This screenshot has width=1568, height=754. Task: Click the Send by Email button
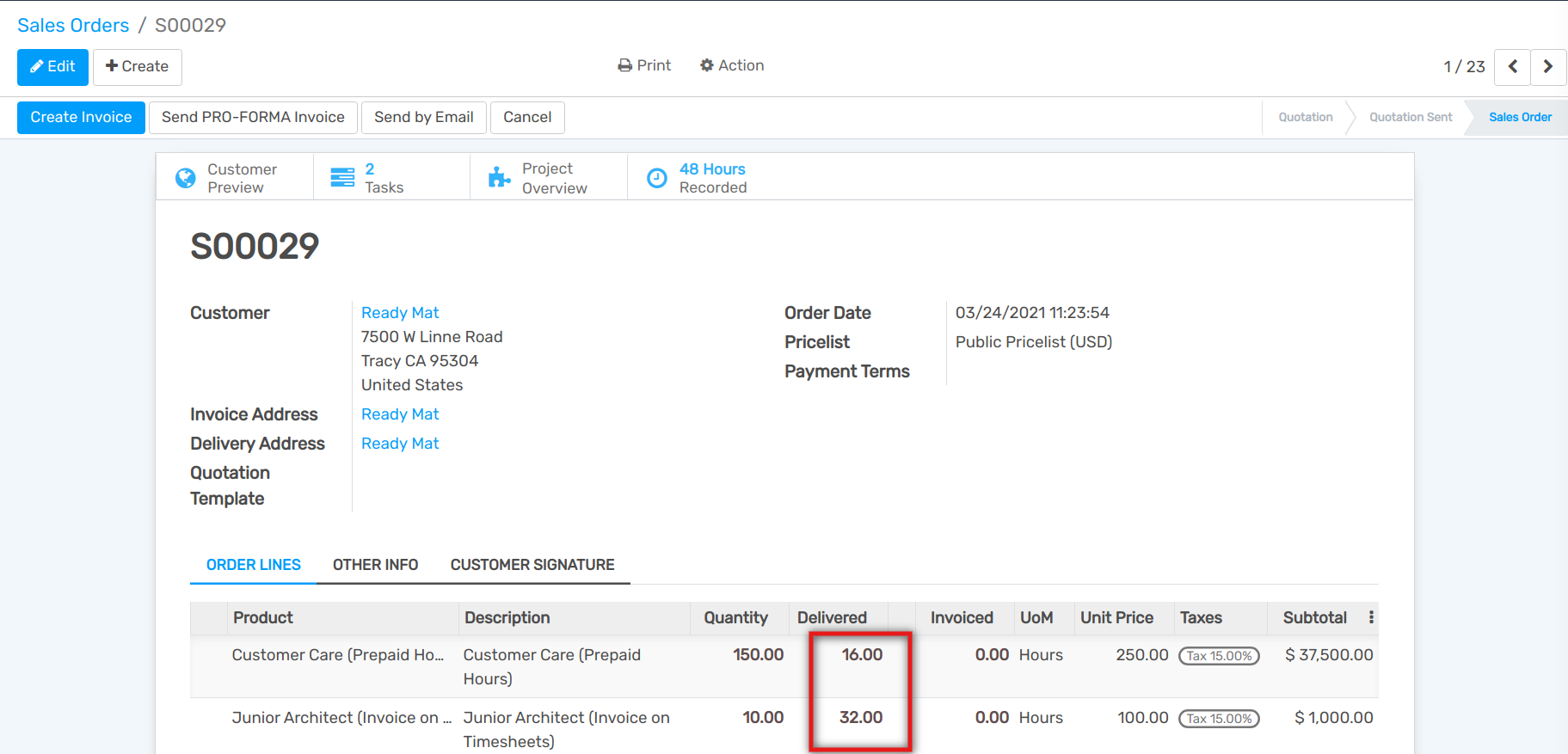[423, 118]
